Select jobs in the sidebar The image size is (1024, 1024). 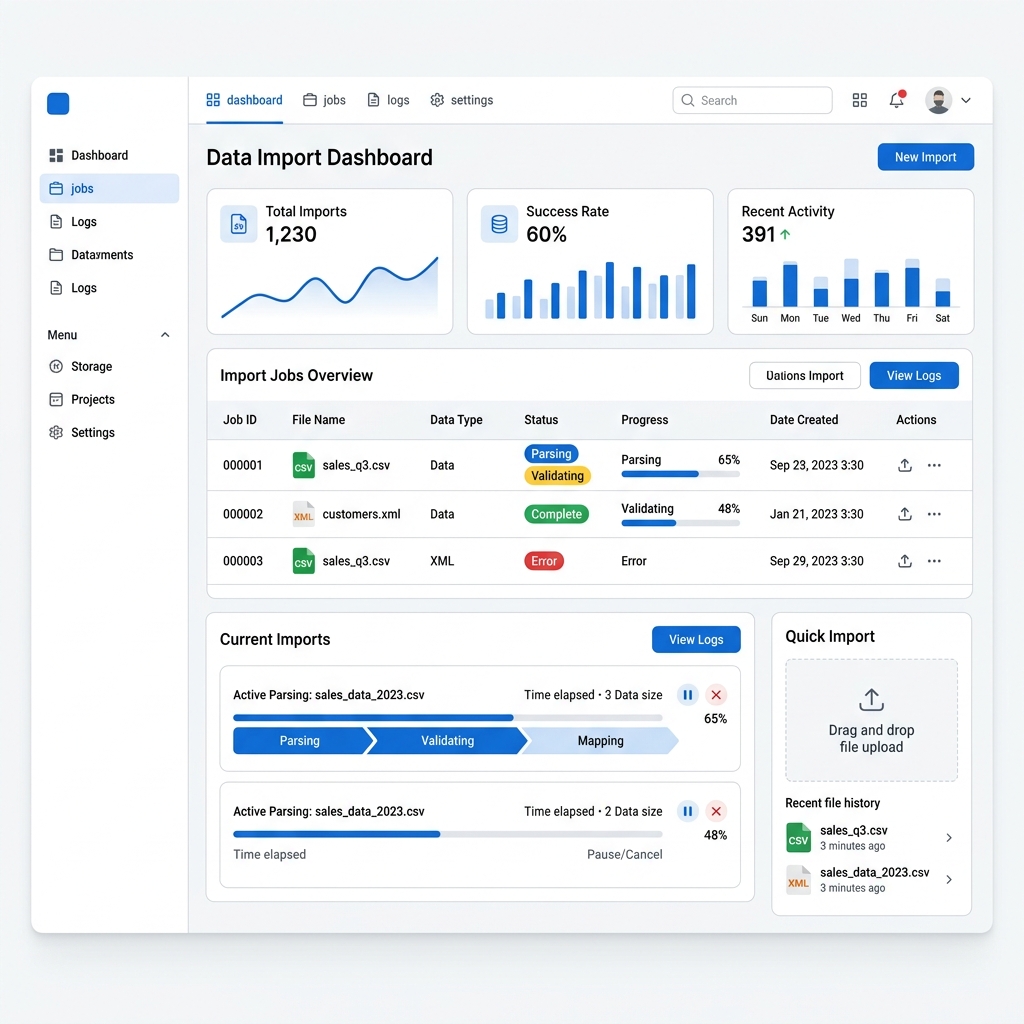tap(109, 188)
